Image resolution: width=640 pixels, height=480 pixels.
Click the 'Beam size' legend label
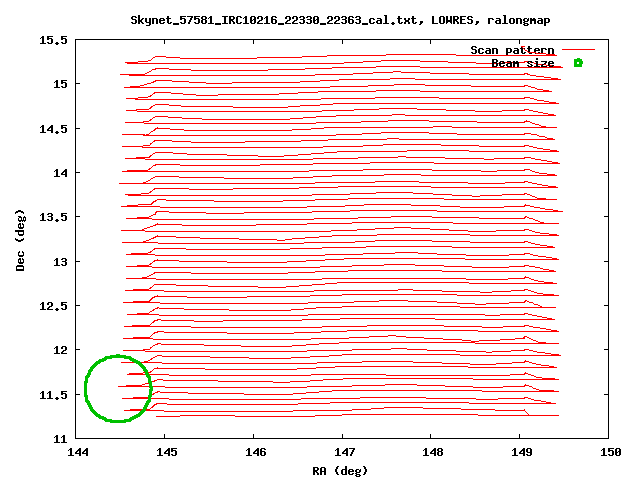click(522, 63)
